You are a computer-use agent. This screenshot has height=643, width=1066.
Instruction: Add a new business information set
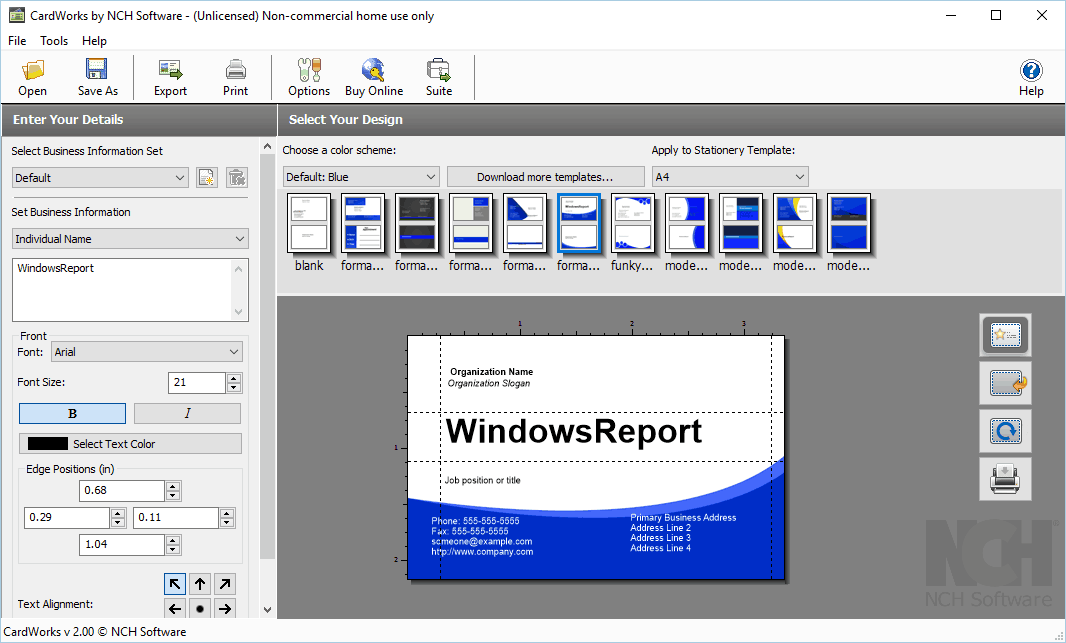click(207, 178)
